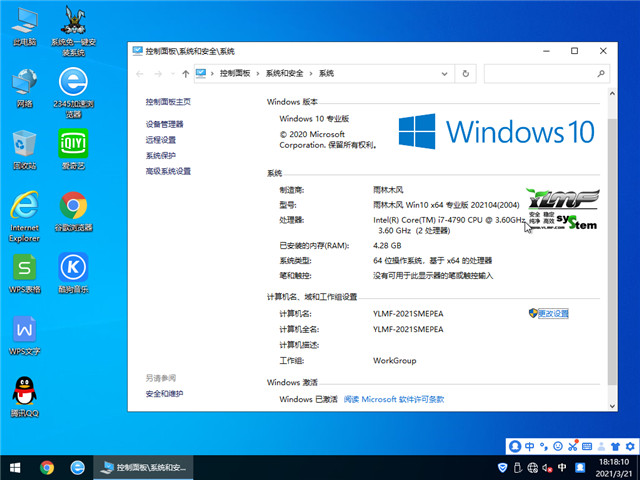Open the Internet Explorer desktop icon
640x480 pixels.
(24, 217)
